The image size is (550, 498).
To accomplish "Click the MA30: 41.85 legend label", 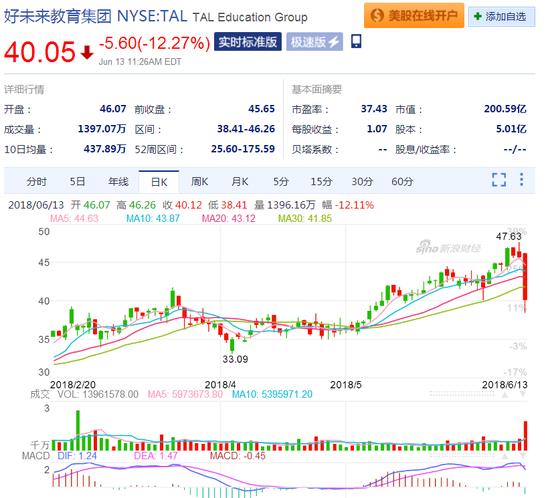I will (x=305, y=218).
